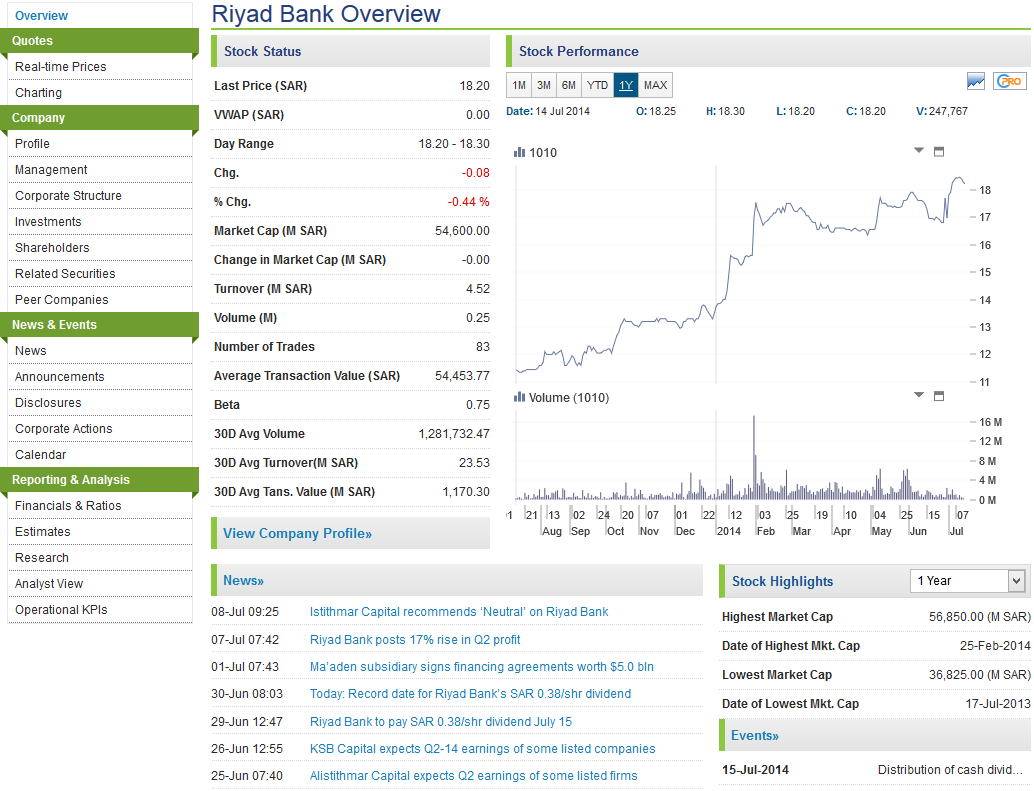Open Disclosures in the sidebar
The width and height of the screenshot is (1034, 791).
pyautogui.click(x=48, y=403)
